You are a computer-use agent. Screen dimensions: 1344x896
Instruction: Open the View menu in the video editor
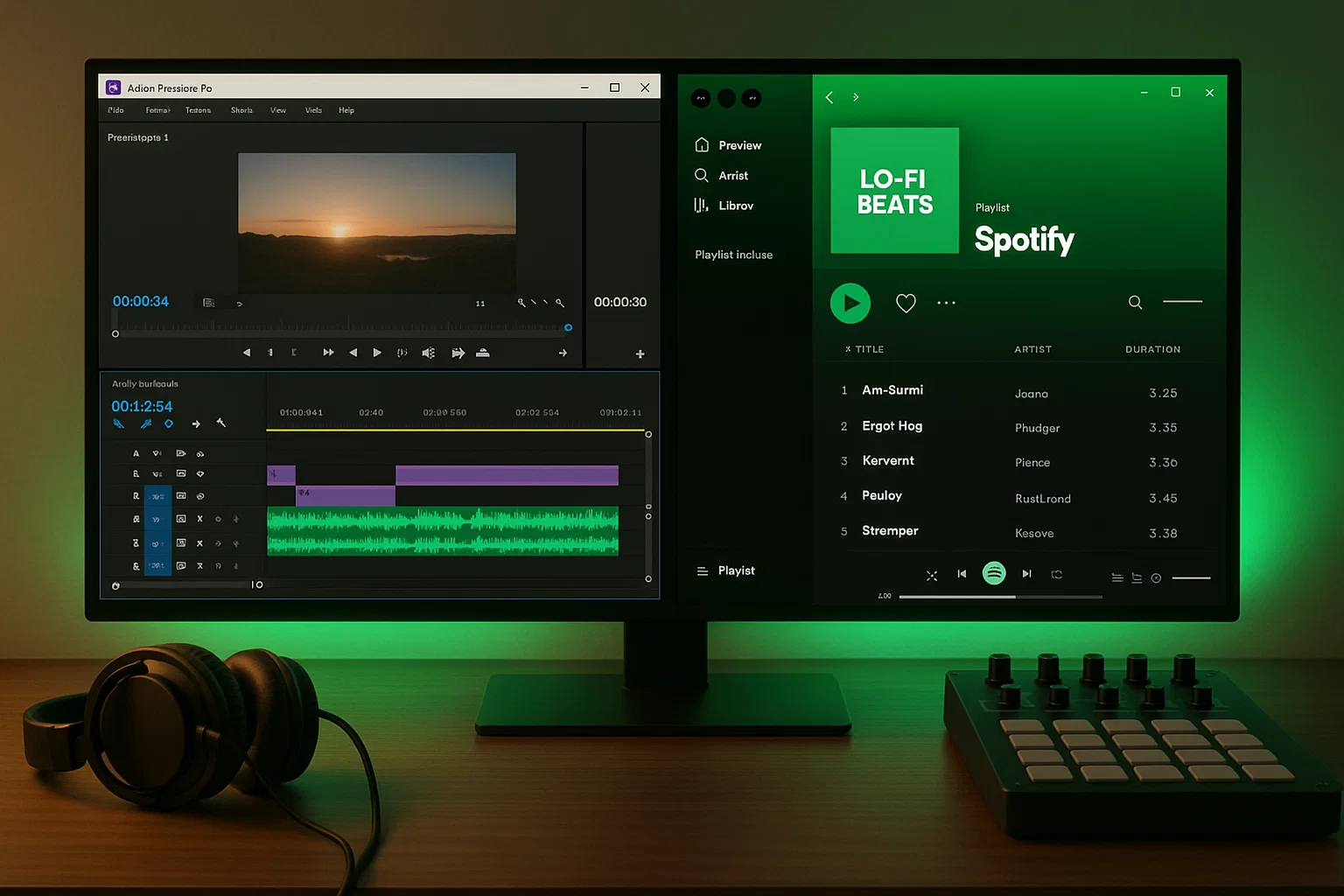[x=278, y=110]
